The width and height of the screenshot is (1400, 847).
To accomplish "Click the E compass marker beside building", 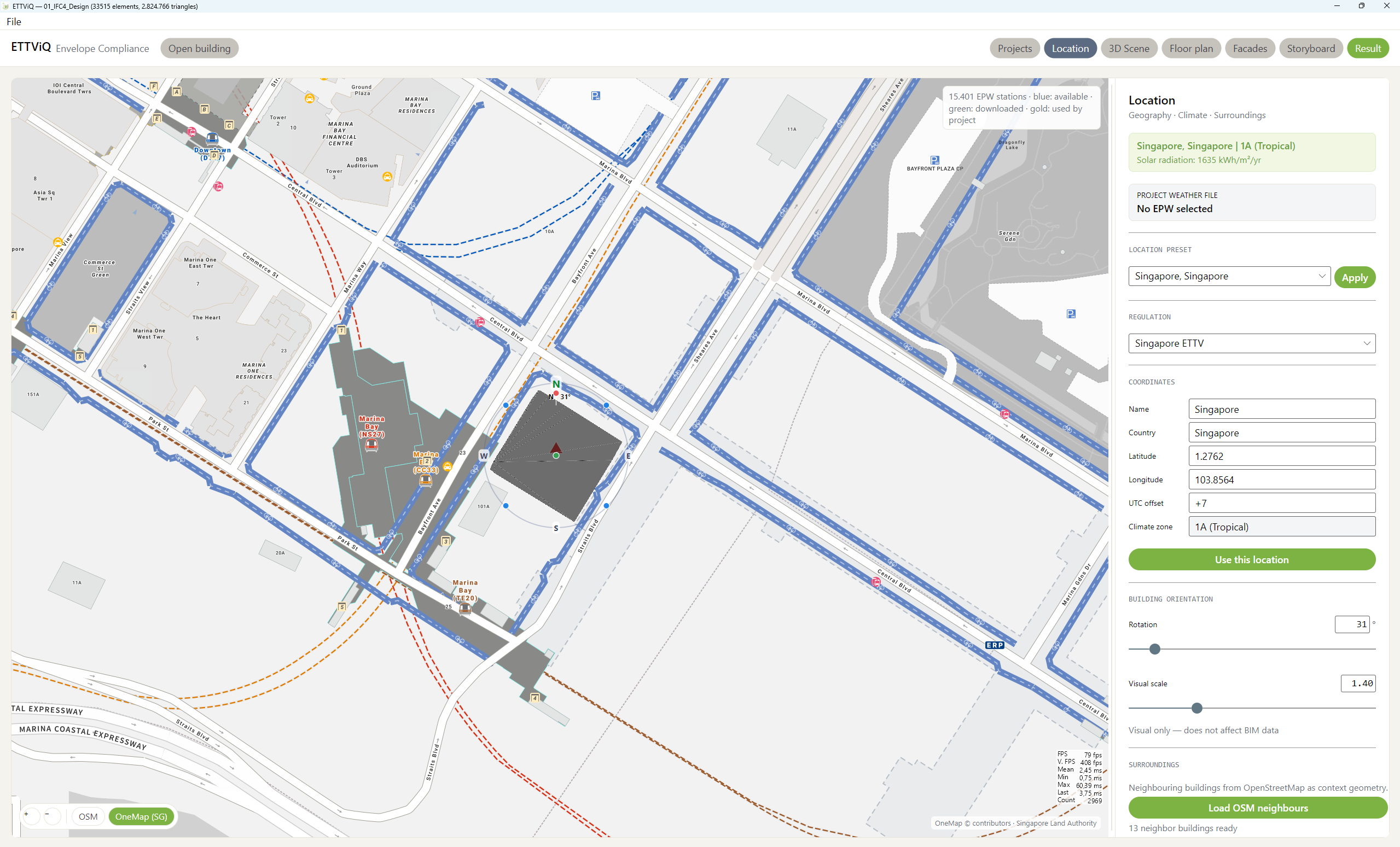I will point(629,455).
